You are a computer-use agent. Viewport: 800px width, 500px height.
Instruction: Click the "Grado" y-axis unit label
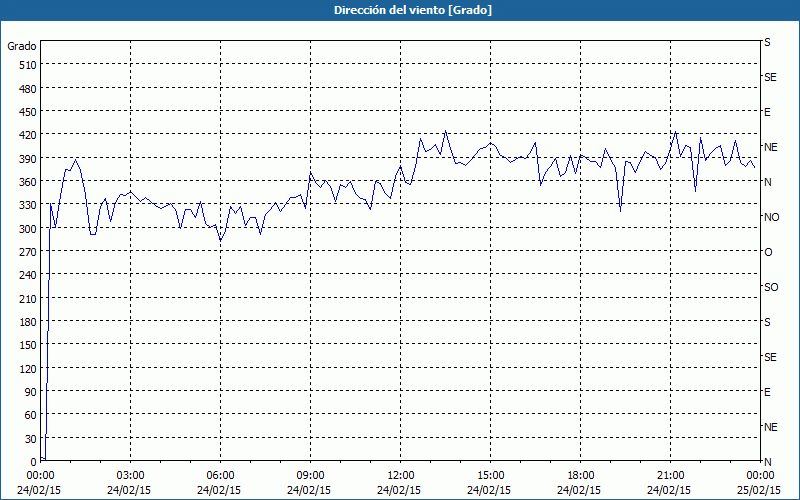pos(22,46)
